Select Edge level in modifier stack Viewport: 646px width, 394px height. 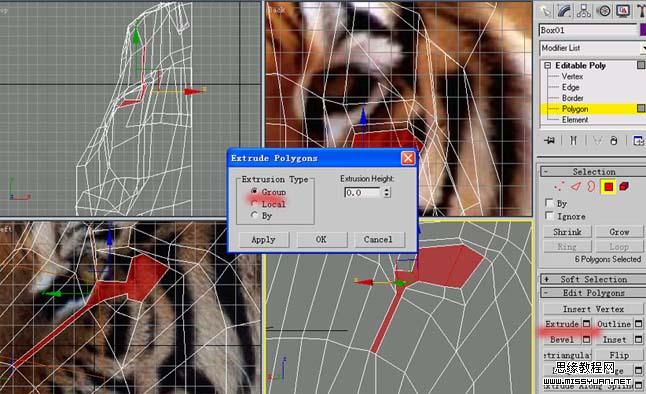click(570, 87)
